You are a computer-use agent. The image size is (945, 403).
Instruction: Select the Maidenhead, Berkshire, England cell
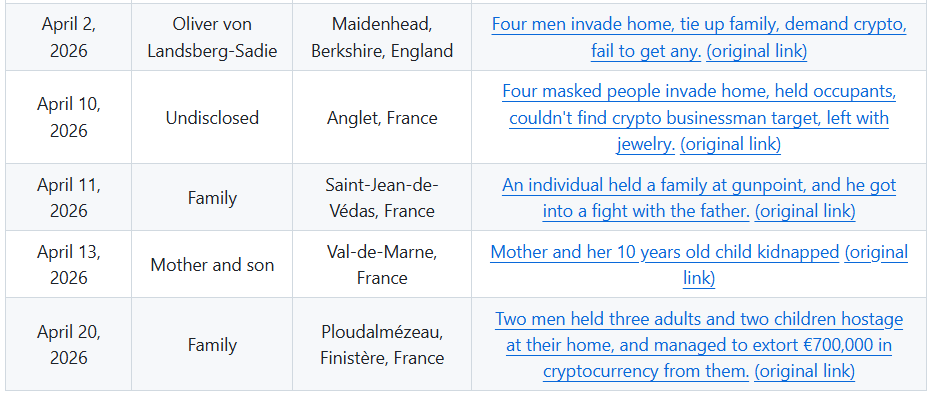coord(381,37)
